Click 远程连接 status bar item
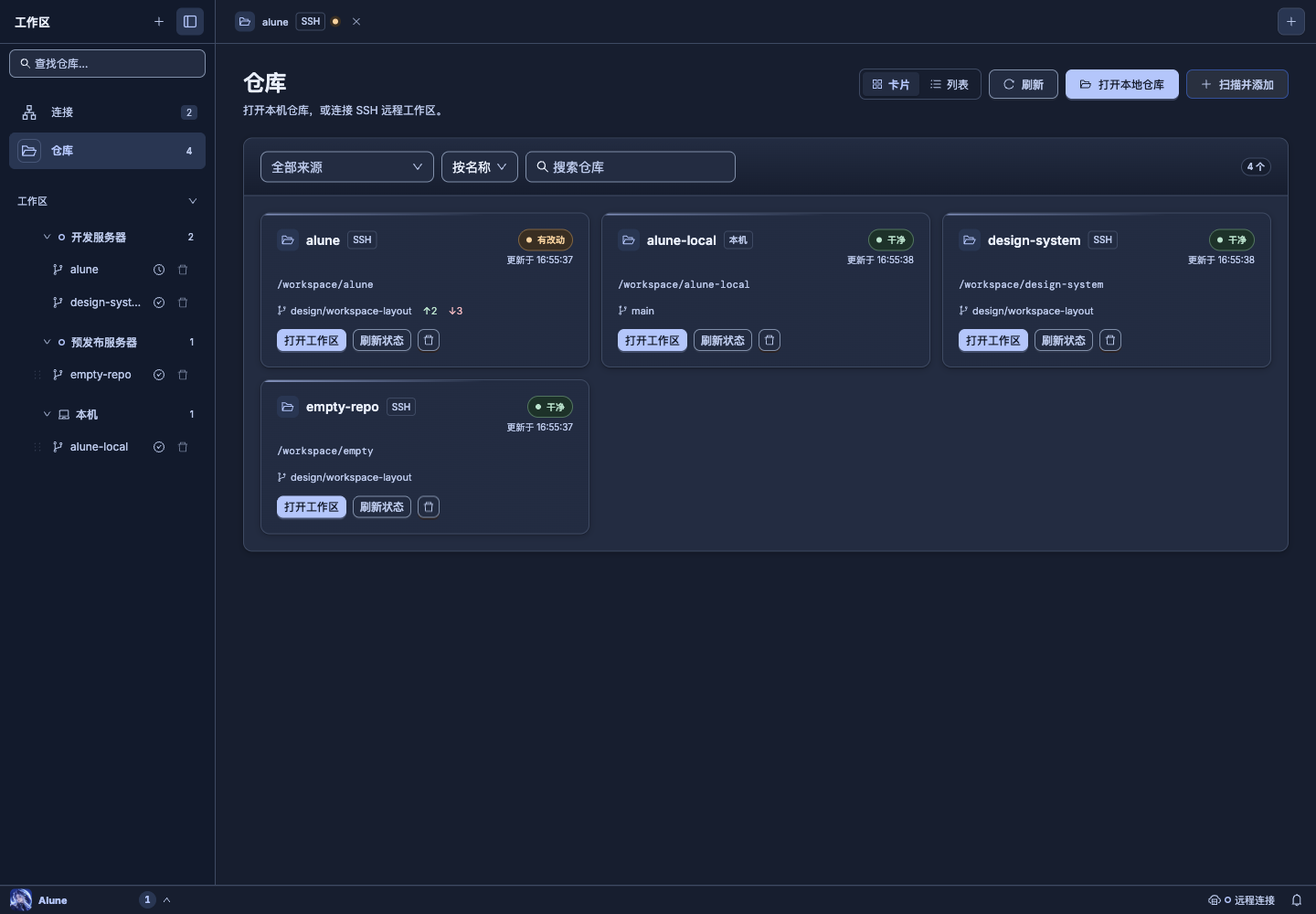Image resolution: width=1316 pixels, height=914 pixels. tap(1242, 900)
